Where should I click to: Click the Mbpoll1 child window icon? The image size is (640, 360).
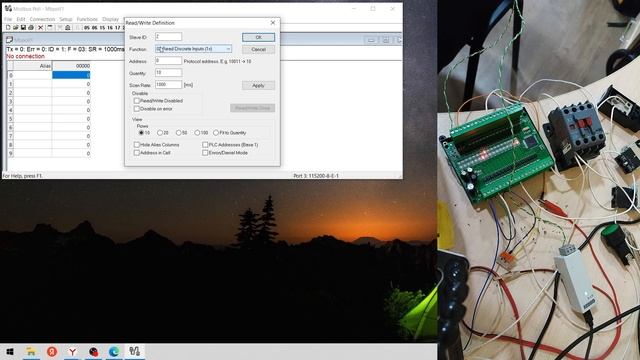(9, 40)
